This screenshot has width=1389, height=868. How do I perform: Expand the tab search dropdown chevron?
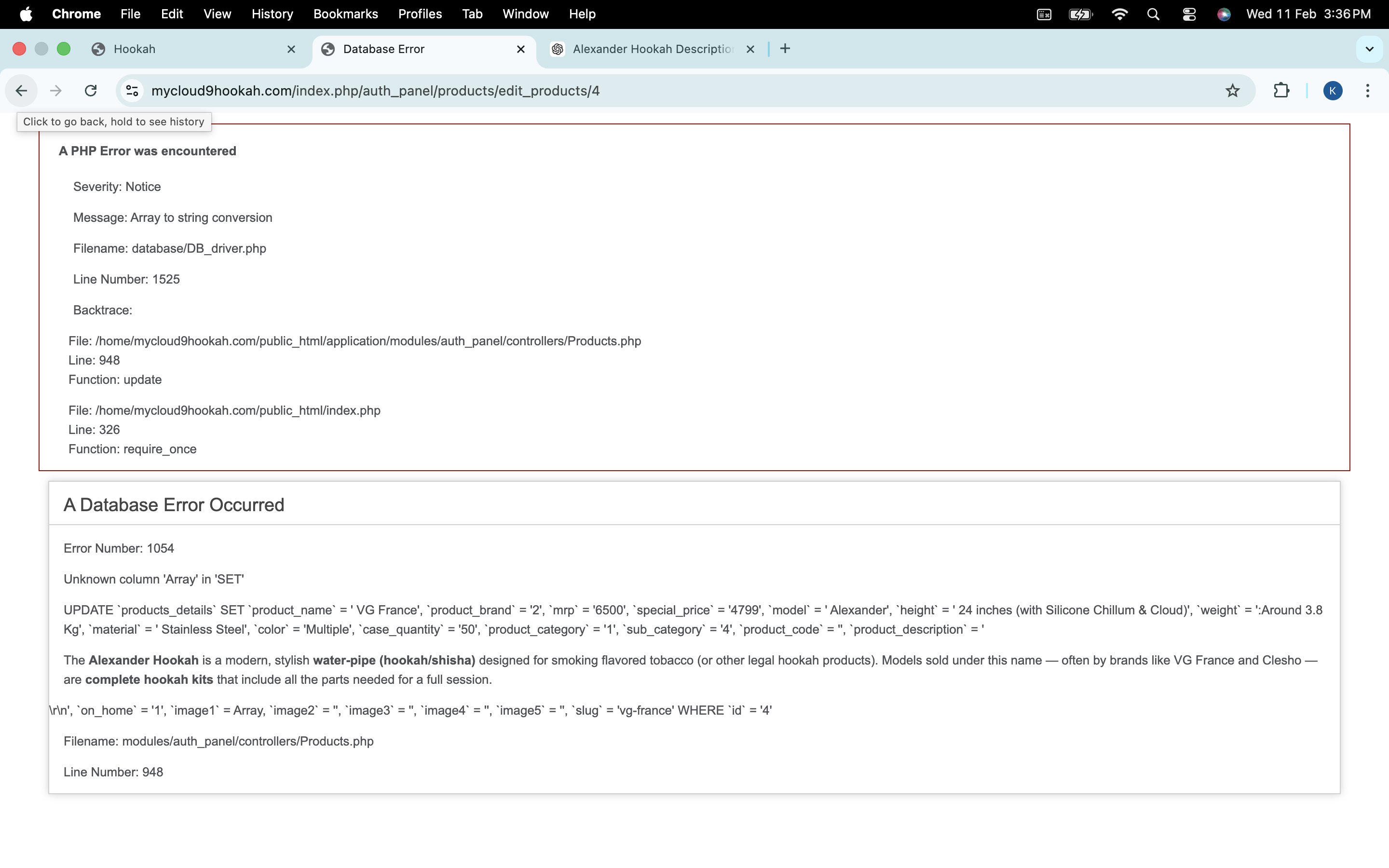tap(1370, 49)
